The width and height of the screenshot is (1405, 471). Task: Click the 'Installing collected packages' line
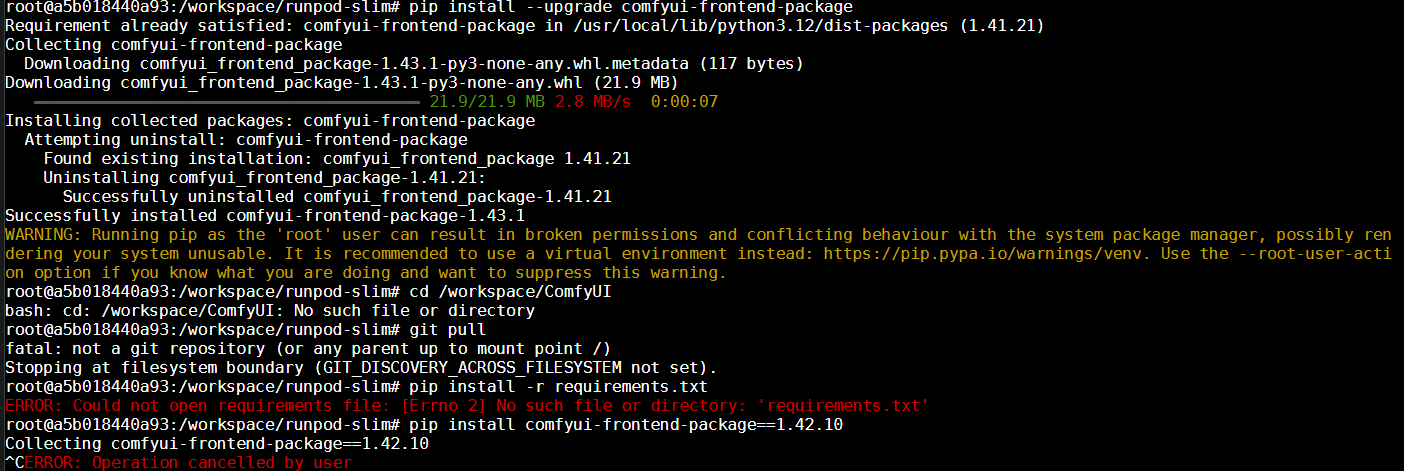(270, 121)
